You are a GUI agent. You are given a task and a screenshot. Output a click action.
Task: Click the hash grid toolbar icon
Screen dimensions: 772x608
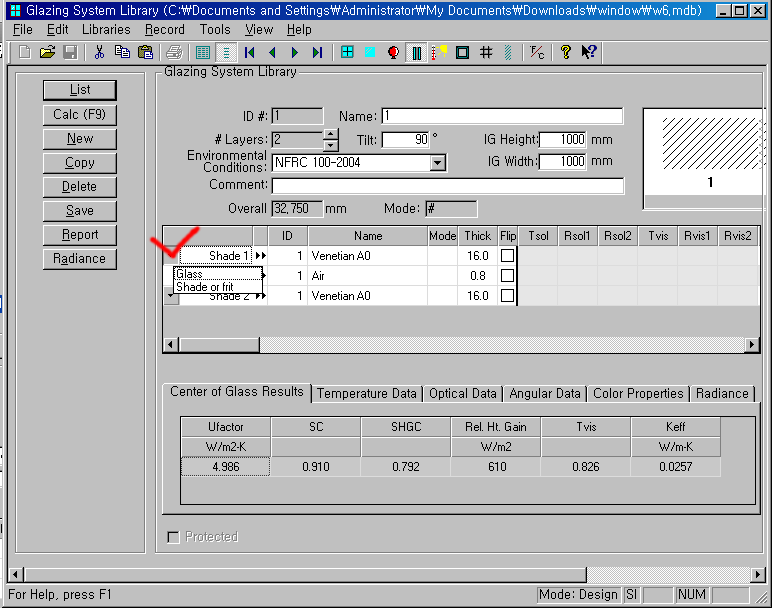(x=486, y=52)
